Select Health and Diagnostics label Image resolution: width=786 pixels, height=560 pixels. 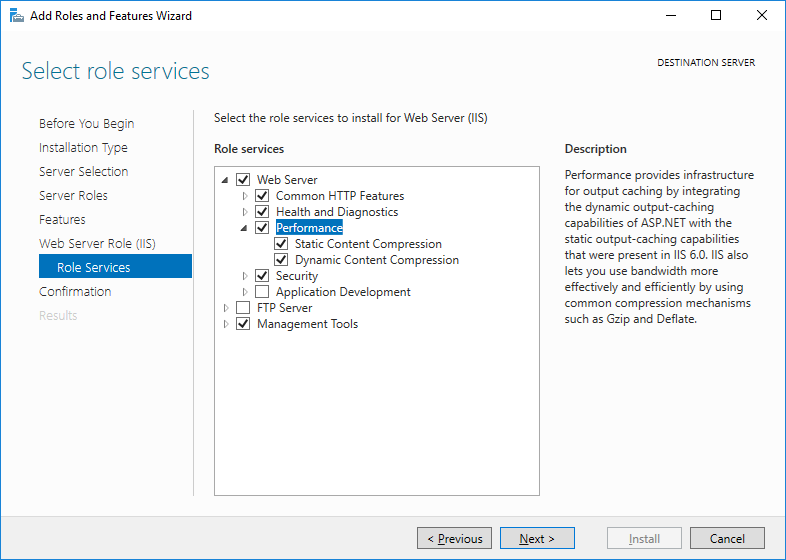(x=337, y=212)
